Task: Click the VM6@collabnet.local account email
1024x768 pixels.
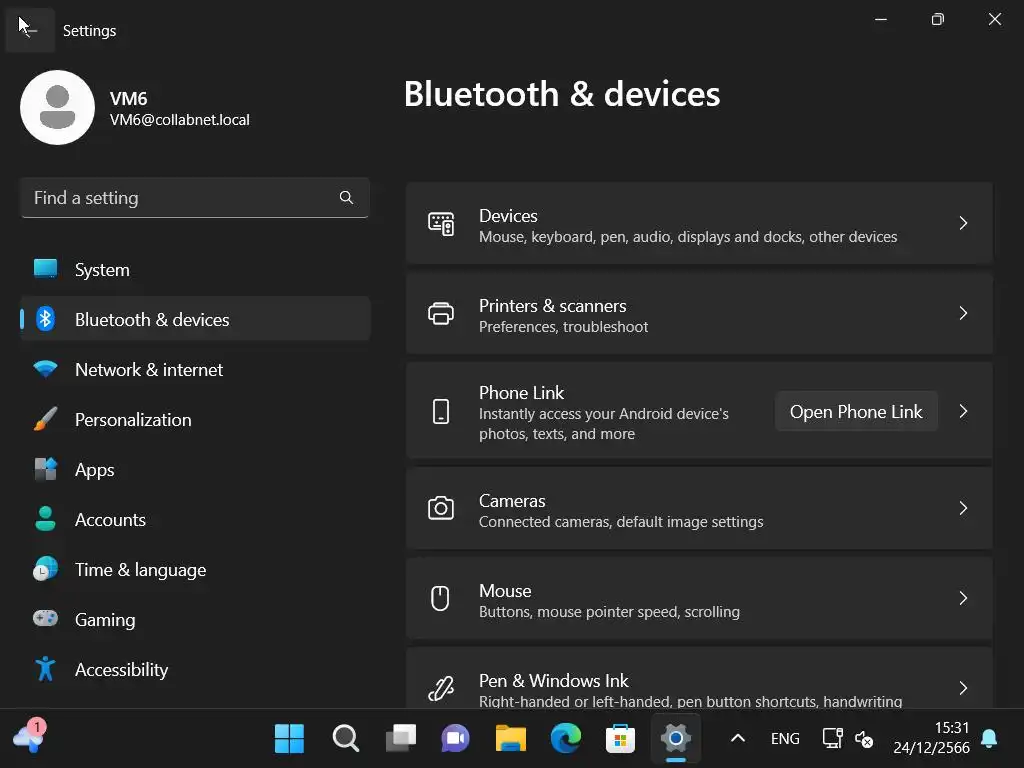Action: (x=180, y=120)
